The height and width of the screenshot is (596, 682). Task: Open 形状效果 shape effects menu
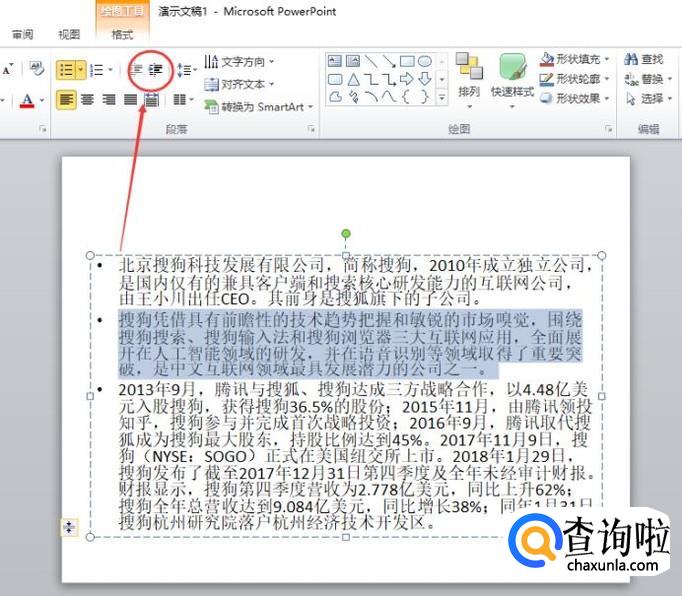coord(575,99)
